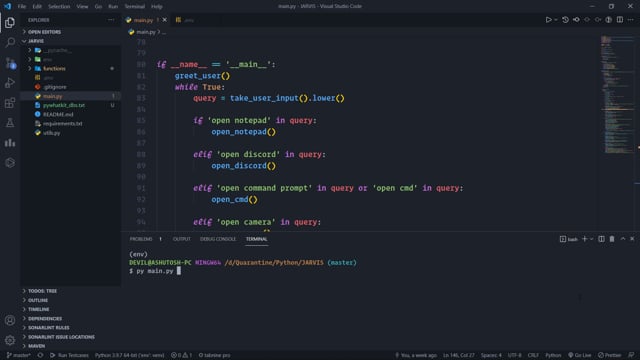Image resolution: width=640 pixels, height=360 pixels.
Task: Open the Terminal menu
Action: (x=135, y=7)
